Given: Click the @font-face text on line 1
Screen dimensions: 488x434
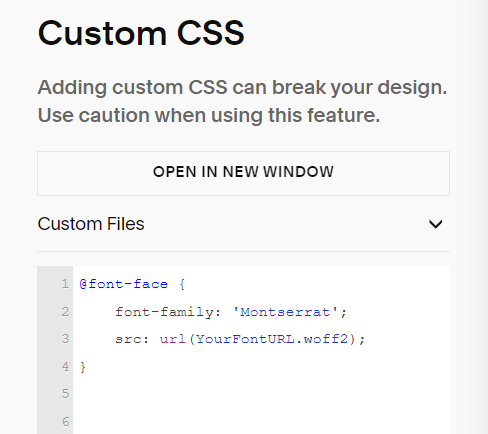Looking at the screenshot, I should (124, 284).
